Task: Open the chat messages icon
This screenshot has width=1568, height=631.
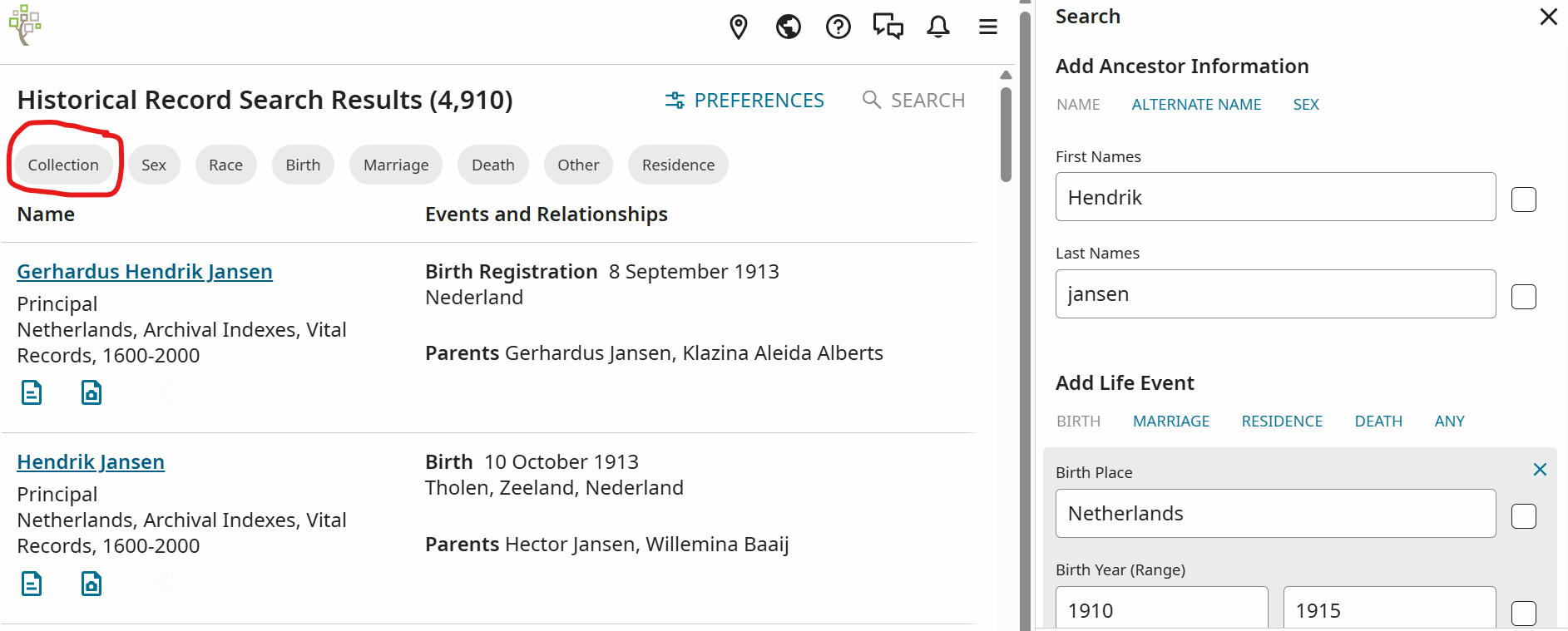Action: 888,27
